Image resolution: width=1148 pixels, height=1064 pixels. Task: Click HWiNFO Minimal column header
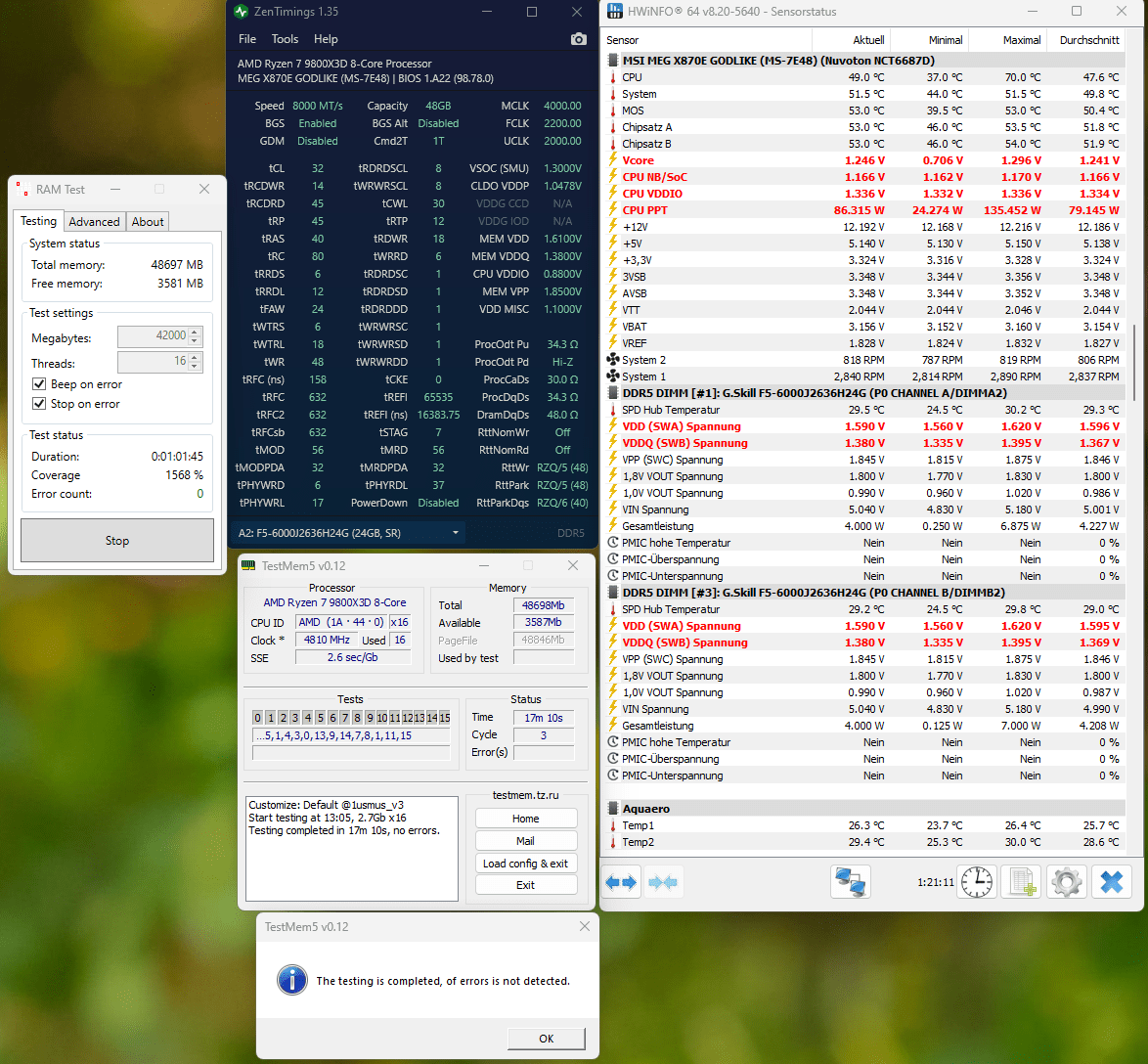[x=929, y=40]
